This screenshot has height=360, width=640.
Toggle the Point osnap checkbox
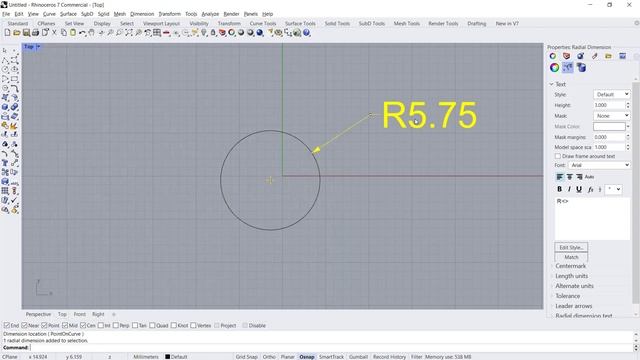pos(44,325)
